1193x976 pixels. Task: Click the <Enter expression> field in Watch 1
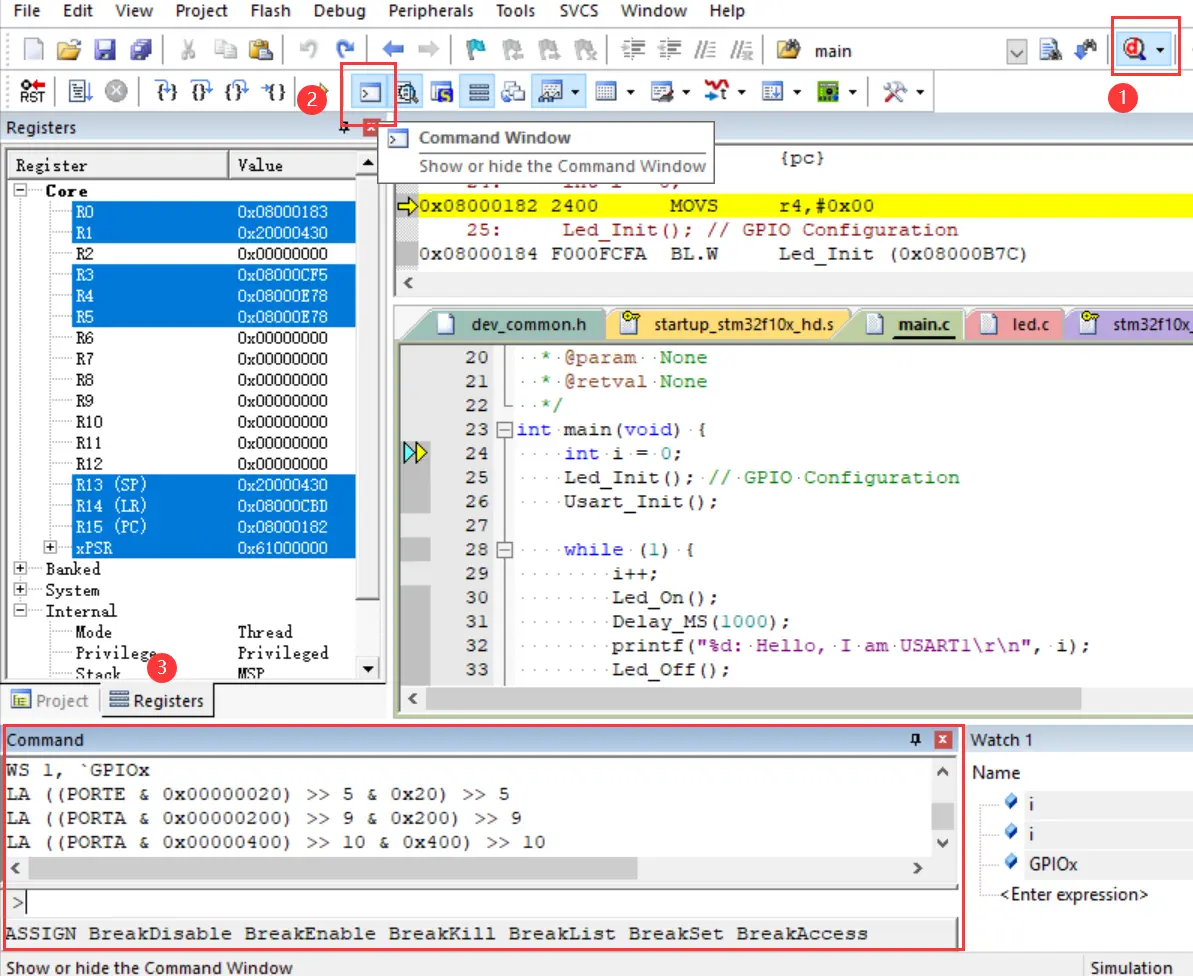click(x=1073, y=894)
